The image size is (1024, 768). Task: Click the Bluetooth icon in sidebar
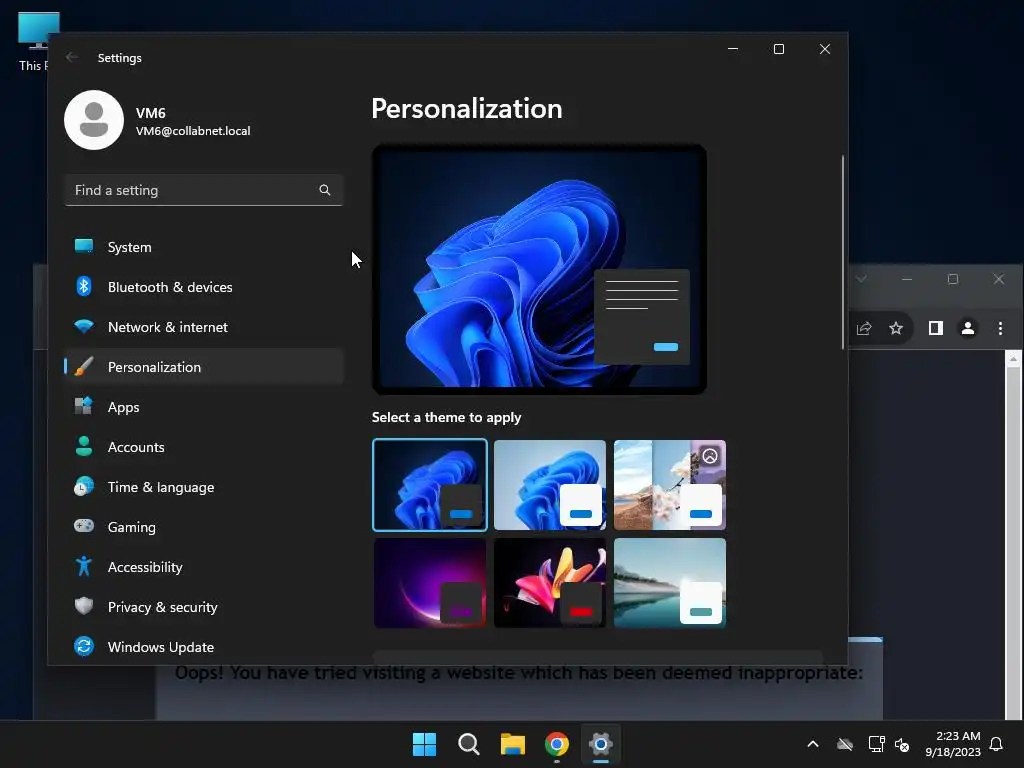(x=84, y=286)
